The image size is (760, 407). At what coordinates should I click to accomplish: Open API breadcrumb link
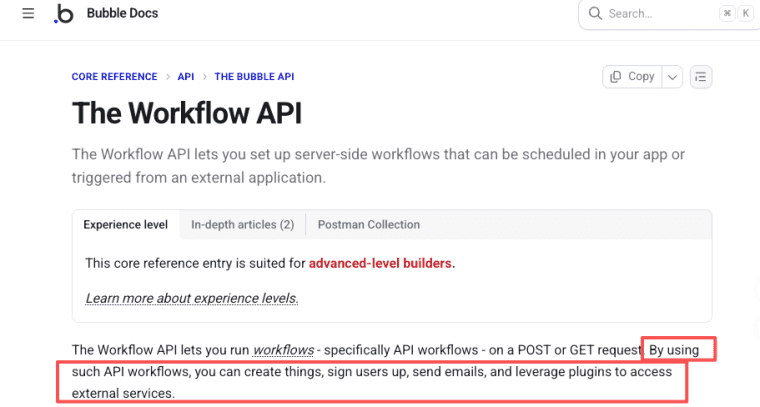click(186, 77)
